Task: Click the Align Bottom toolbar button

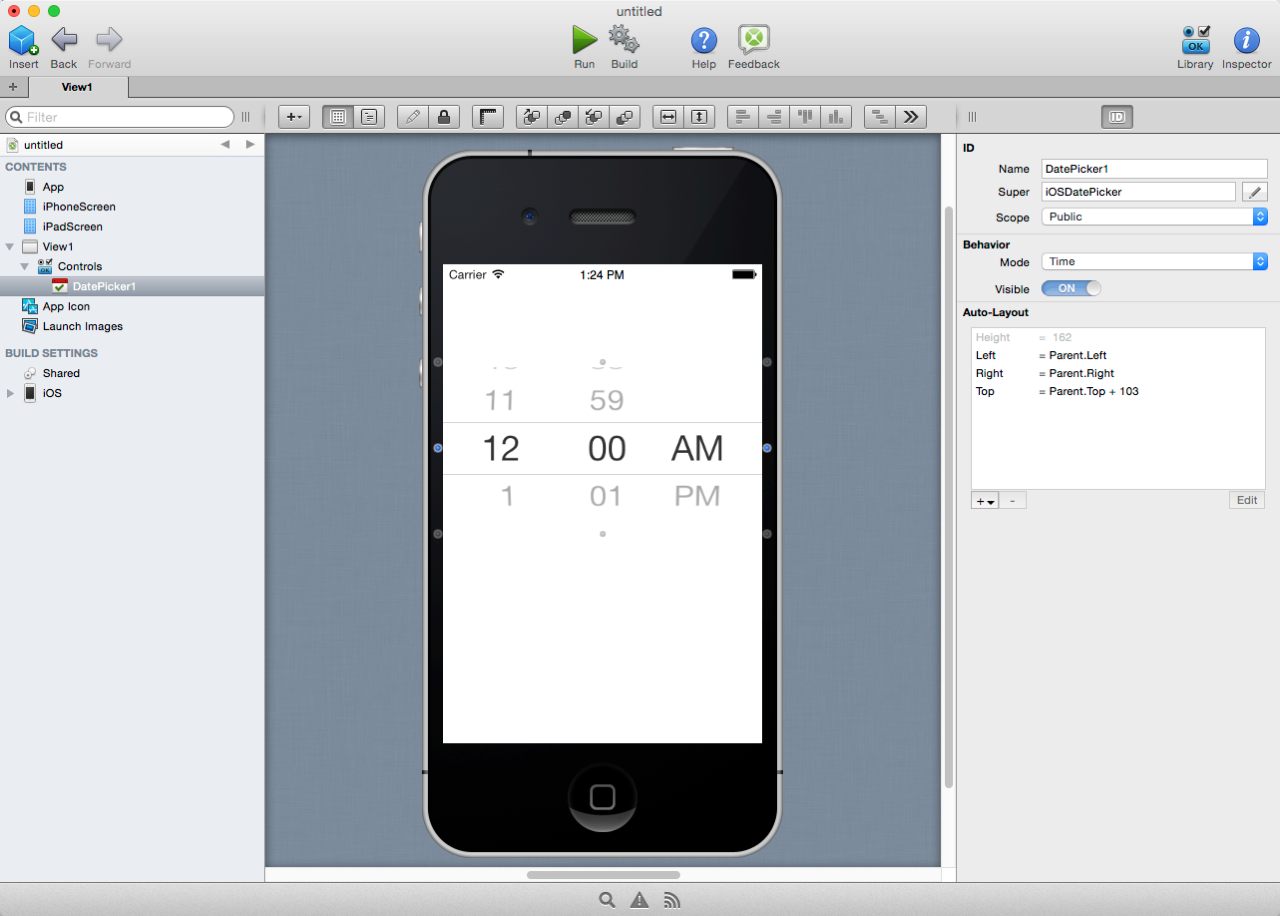Action: (836, 117)
